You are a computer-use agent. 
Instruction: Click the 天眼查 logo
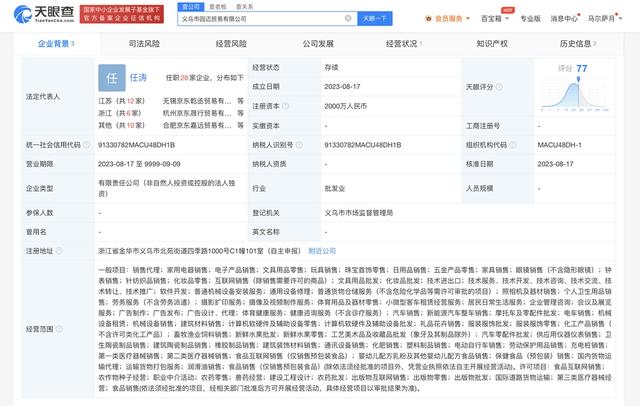(44, 14)
